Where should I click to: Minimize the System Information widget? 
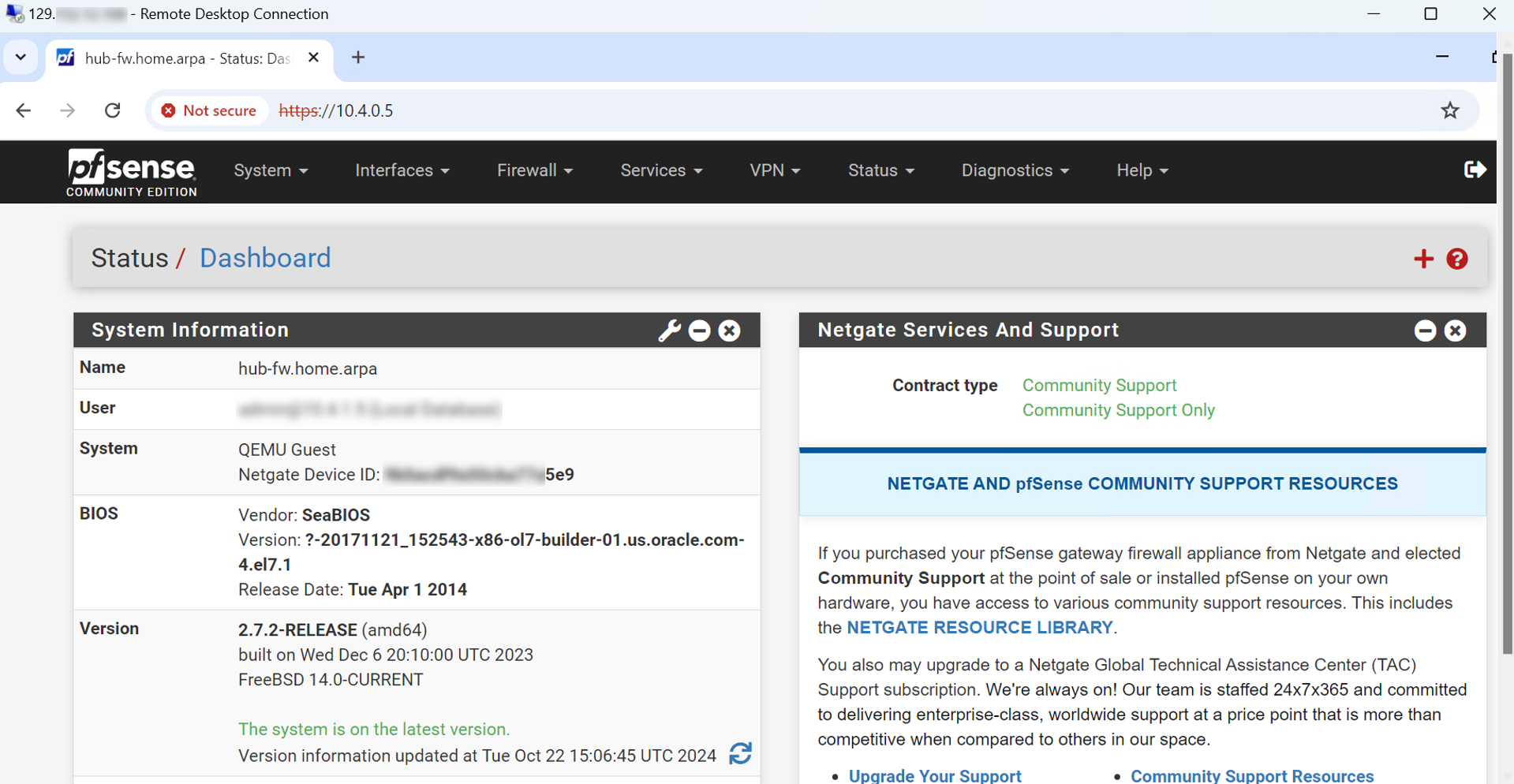point(699,330)
